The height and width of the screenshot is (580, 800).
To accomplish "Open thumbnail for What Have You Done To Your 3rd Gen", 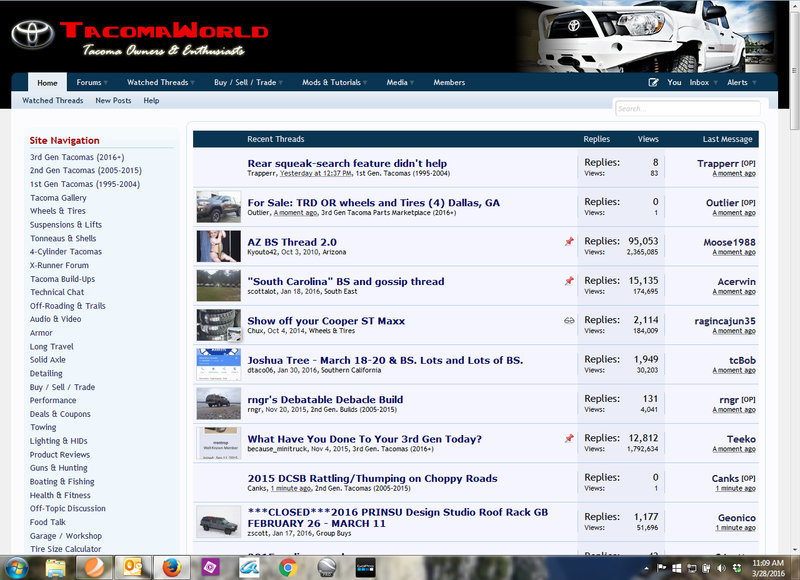I will click(218, 443).
